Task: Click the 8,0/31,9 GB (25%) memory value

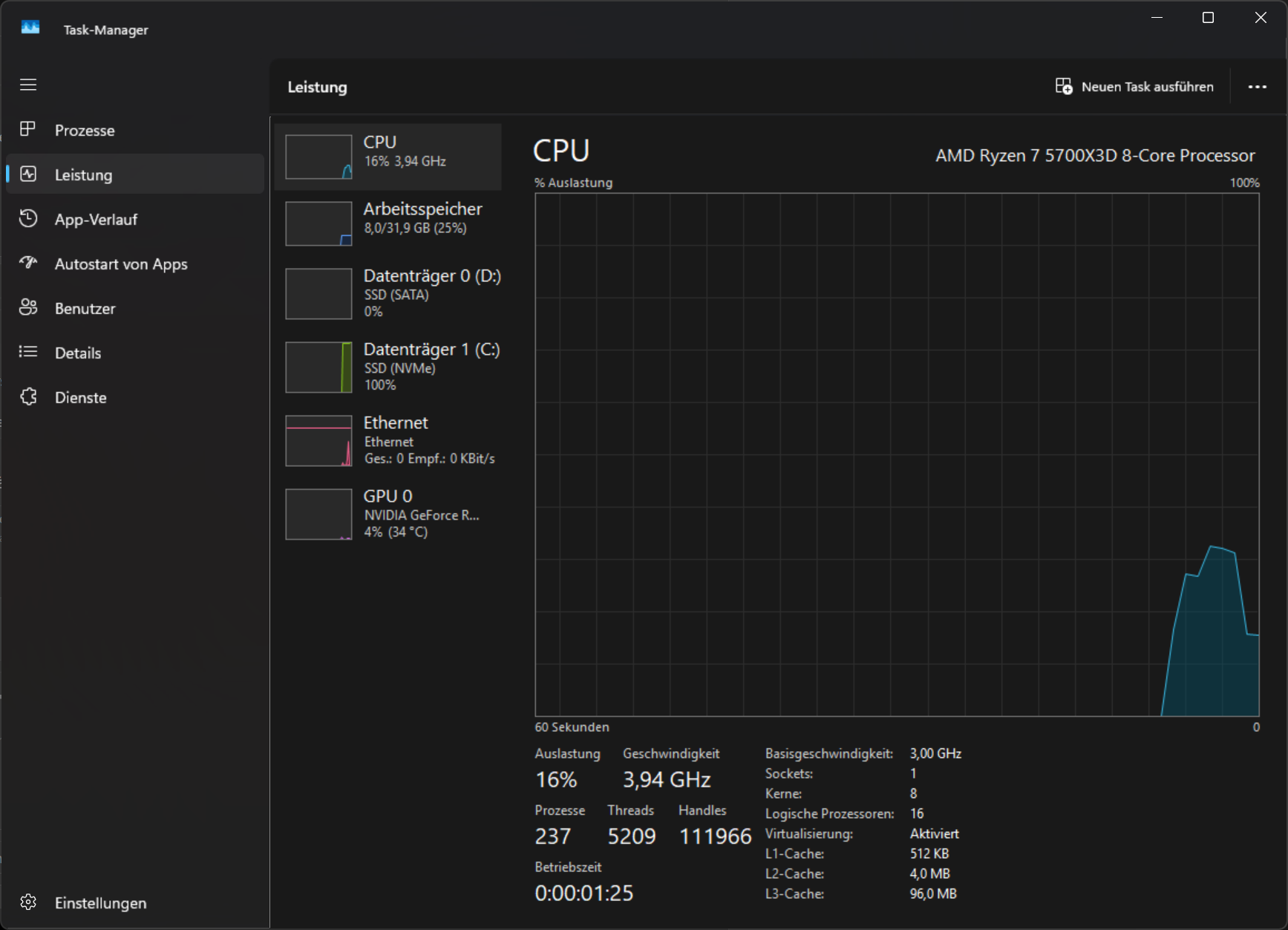Action: (415, 228)
